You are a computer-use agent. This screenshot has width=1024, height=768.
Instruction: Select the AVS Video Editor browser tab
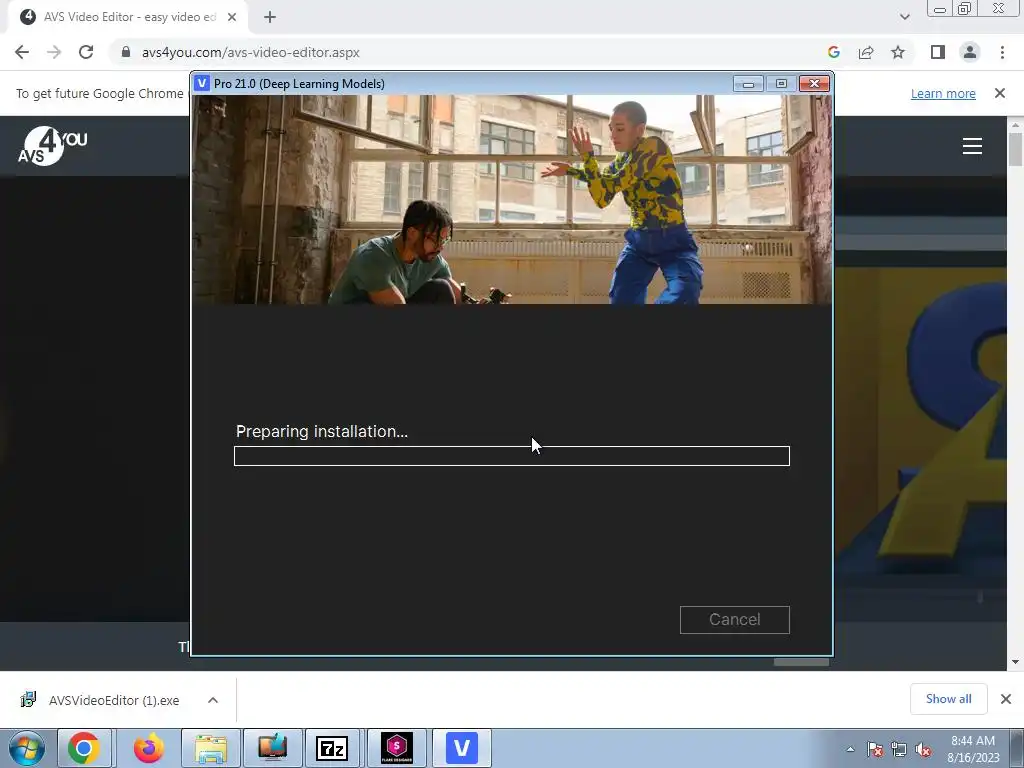[128, 17]
